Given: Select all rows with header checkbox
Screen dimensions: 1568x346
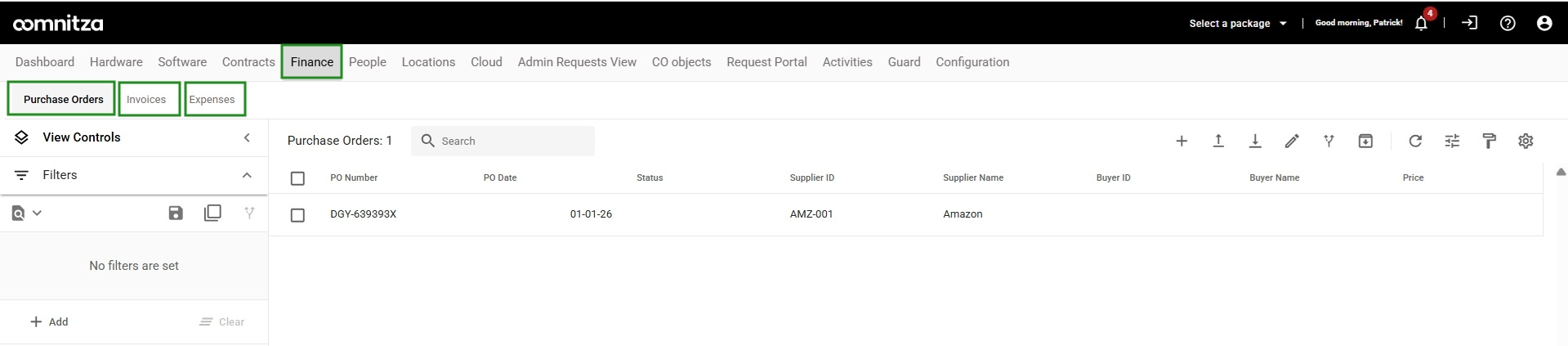Looking at the screenshot, I should [x=297, y=177].
